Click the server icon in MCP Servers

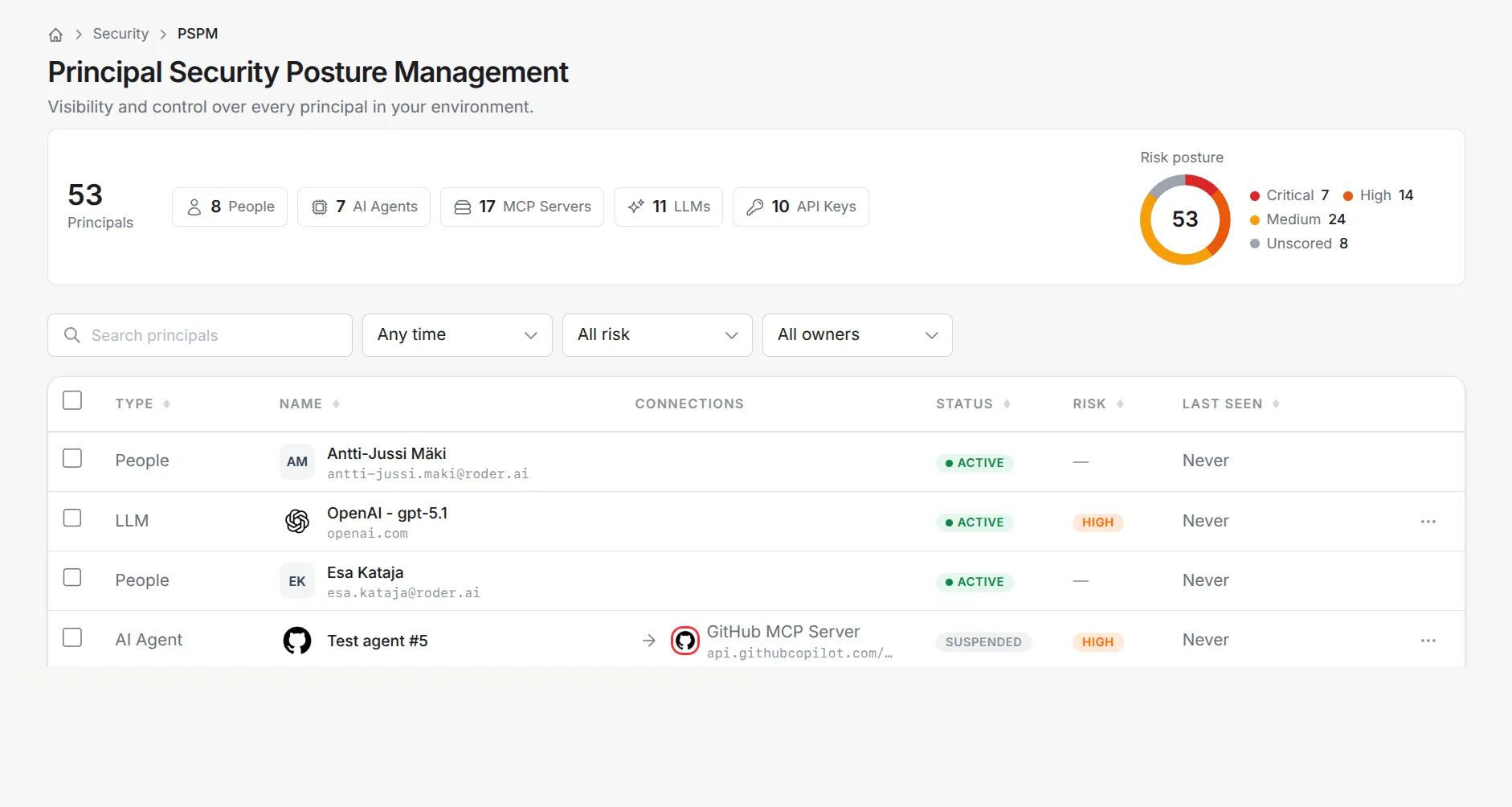(463, 207)
